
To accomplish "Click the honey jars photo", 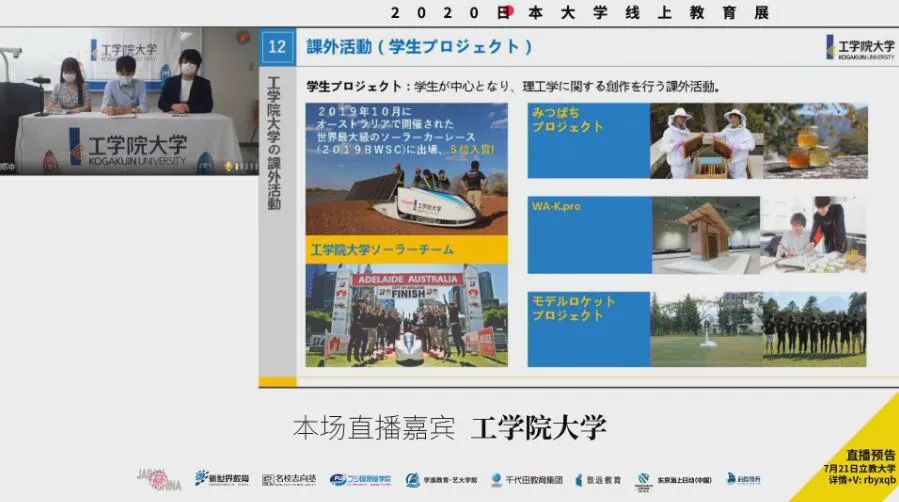I will coord(815,140).
